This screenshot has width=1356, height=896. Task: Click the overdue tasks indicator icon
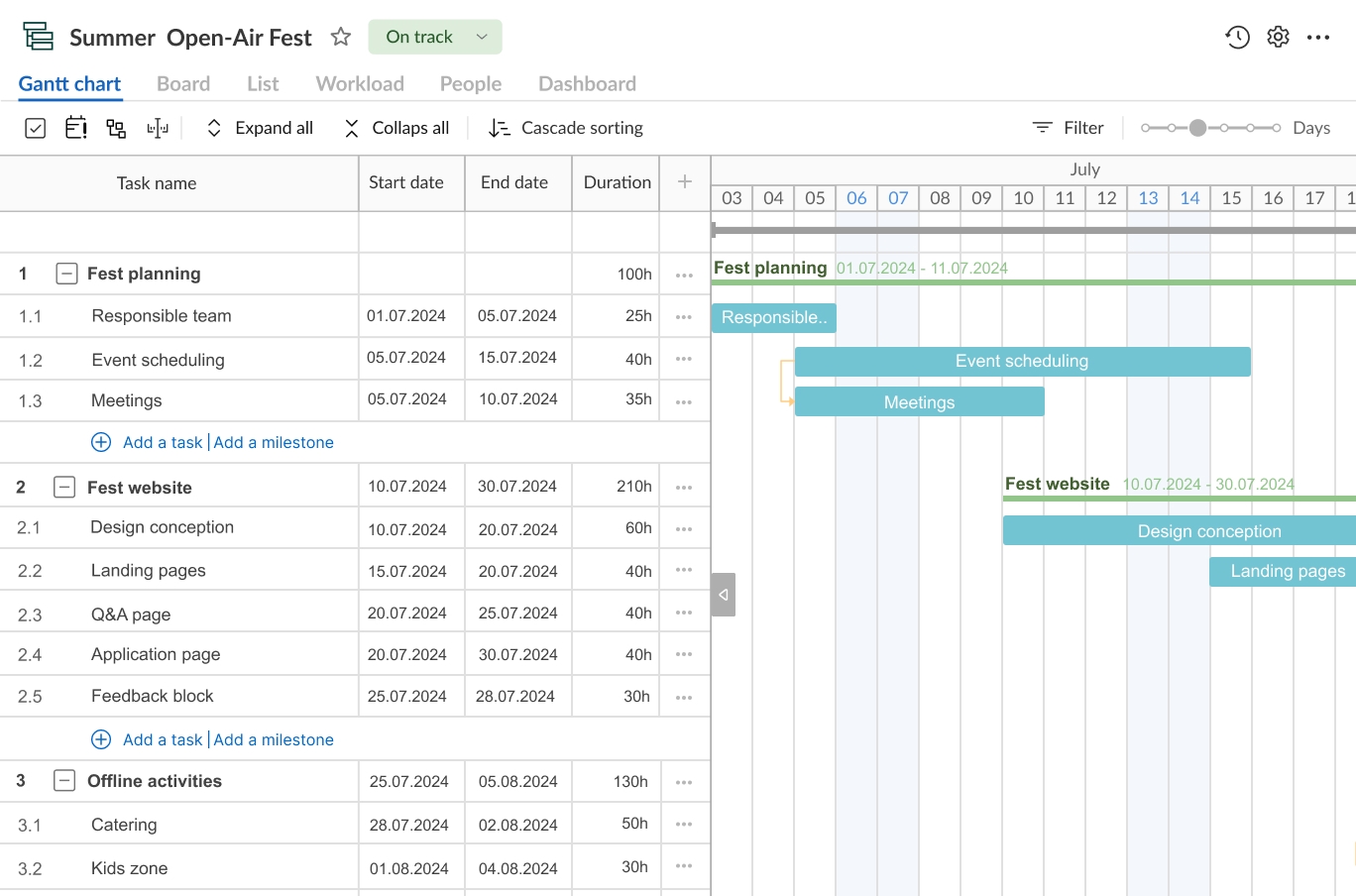pyautogui.click(x=75, y=128)
